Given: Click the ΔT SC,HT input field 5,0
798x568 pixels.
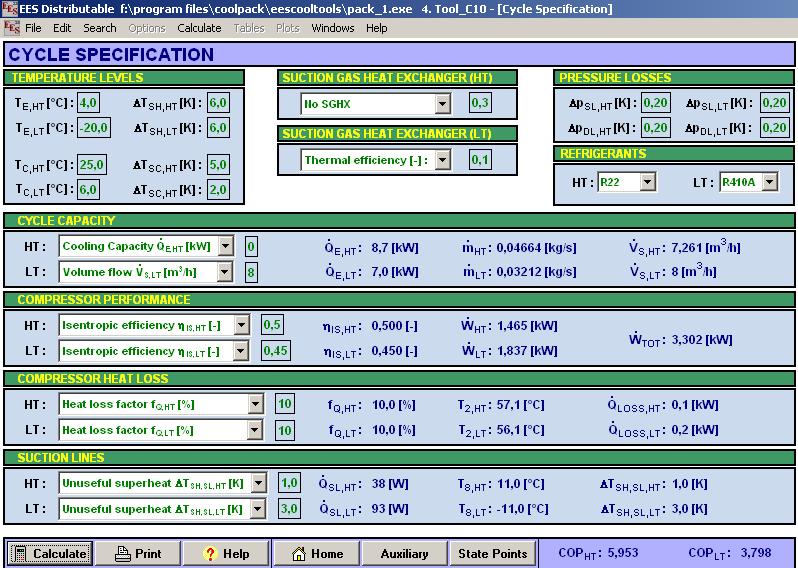Looking at the screenshot, I should tap(218, 164).
